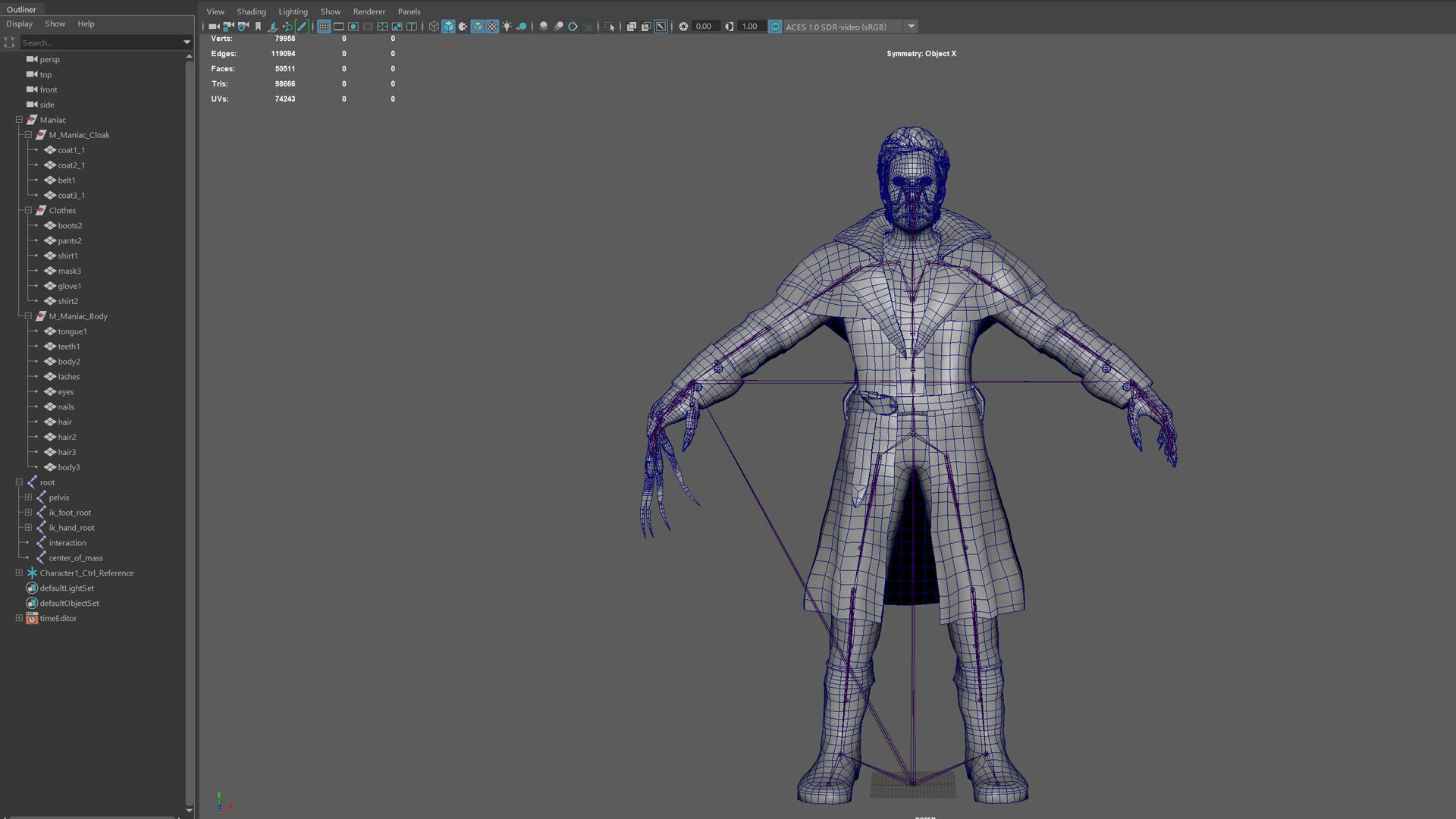Collapse the Clothes group
The height and width of the screenshot is (819, 1456).
tap(28, 210)
